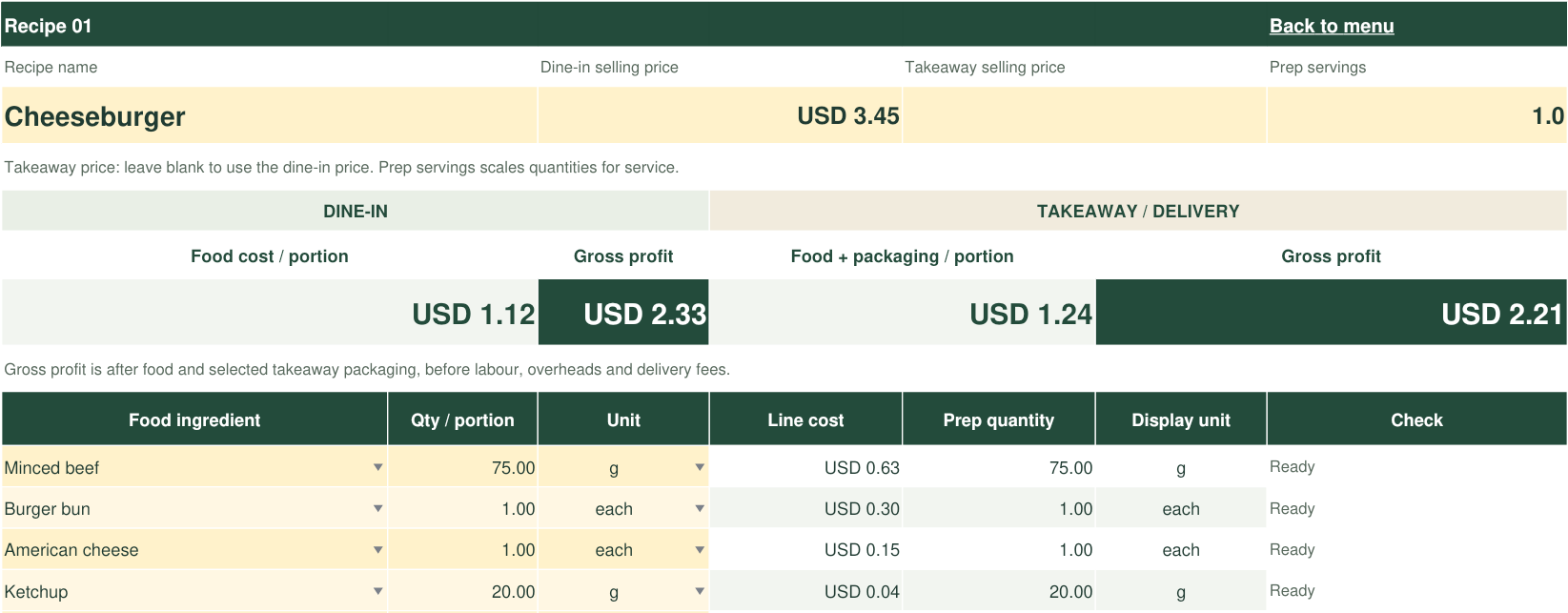Select the Minced beef ingredient cell
The width and height of the screenshot is (1568, 613).
click(194, 467)
